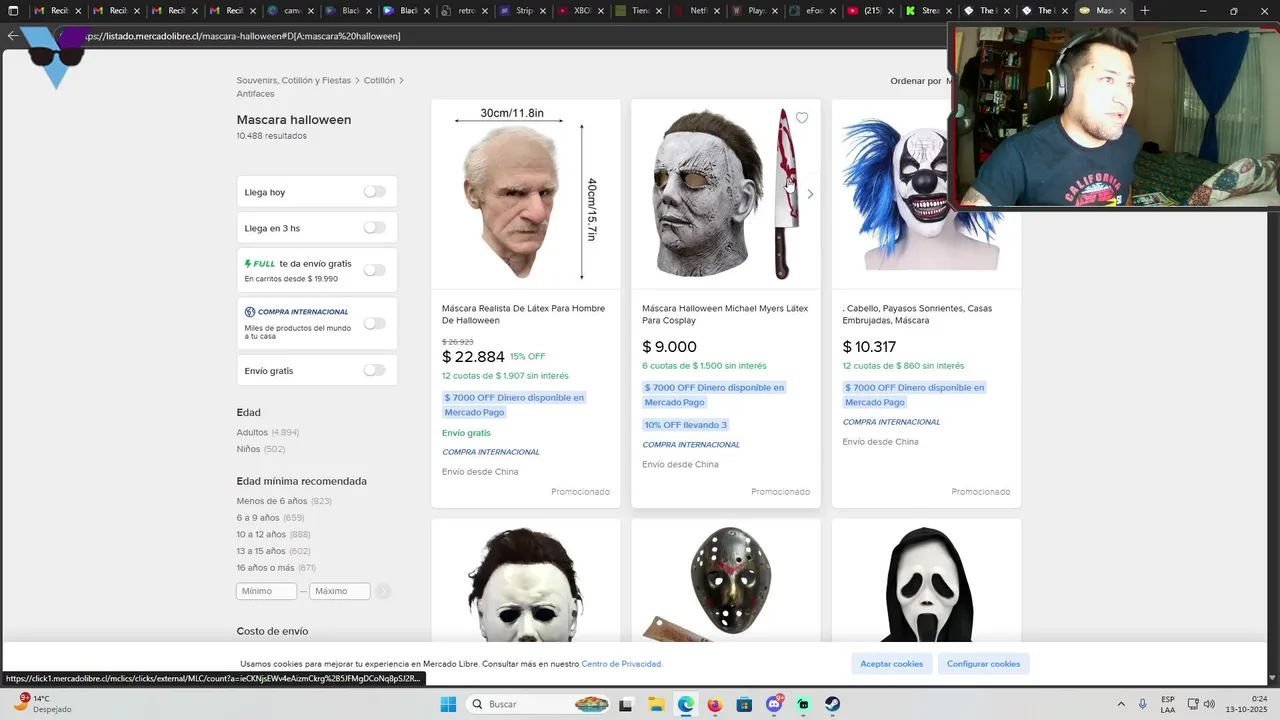Switch to the canva tab
The width and height of the screenshot is (1280, 720).
click(x=291, y=11)
